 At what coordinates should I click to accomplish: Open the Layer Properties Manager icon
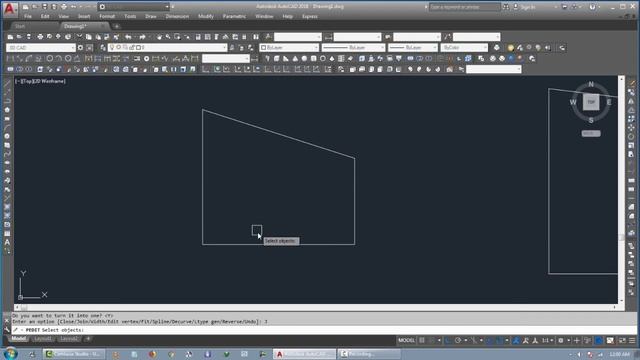pyautogui.click(x=103, y=48)
